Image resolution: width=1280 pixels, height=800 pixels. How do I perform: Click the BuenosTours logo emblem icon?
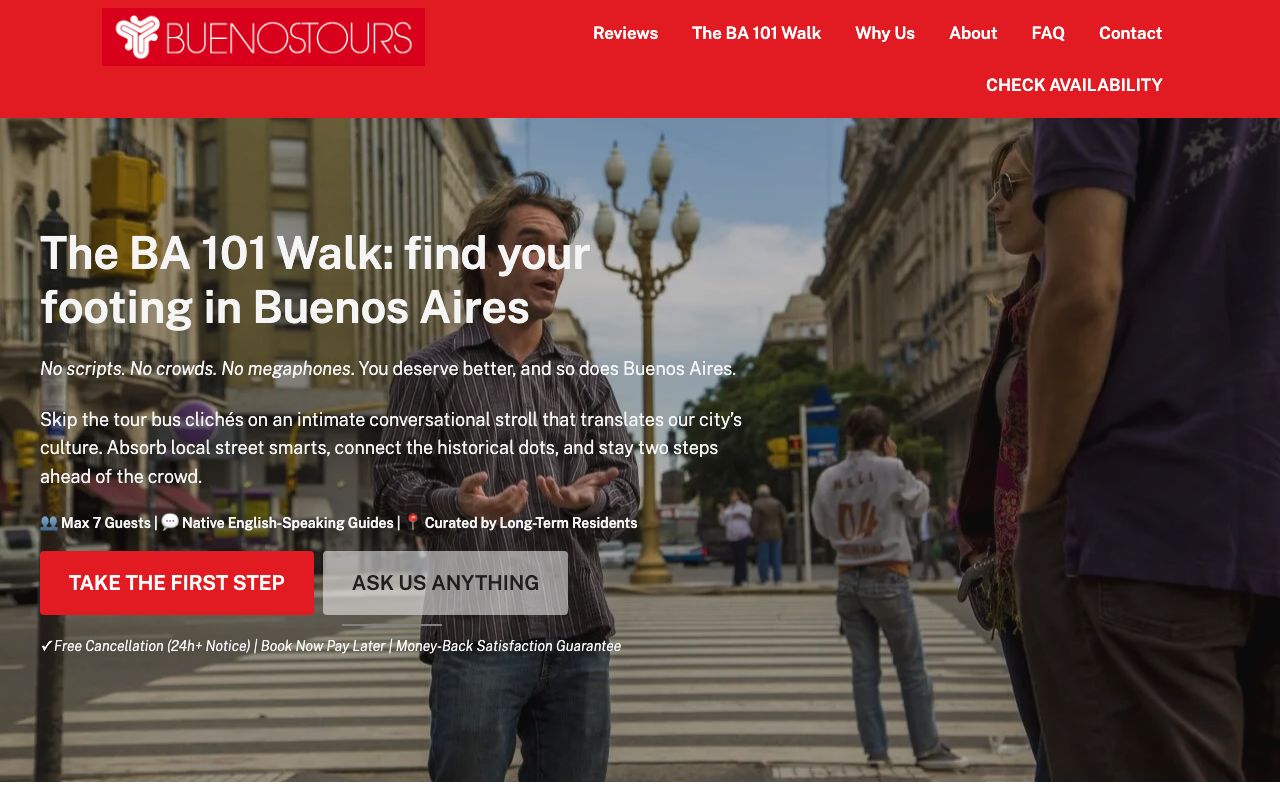tap(137, 37)
